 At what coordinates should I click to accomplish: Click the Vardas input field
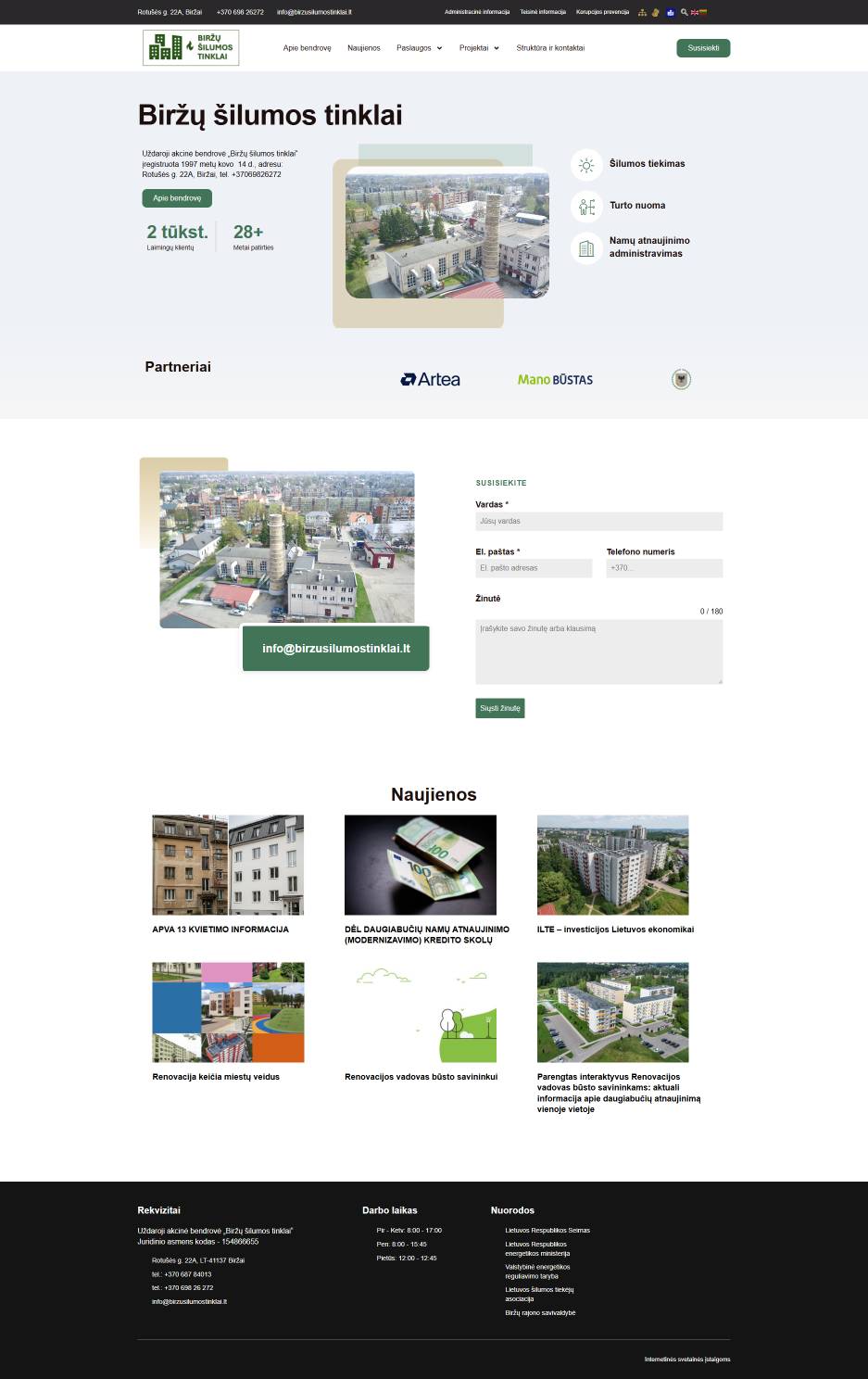(598, 521)
